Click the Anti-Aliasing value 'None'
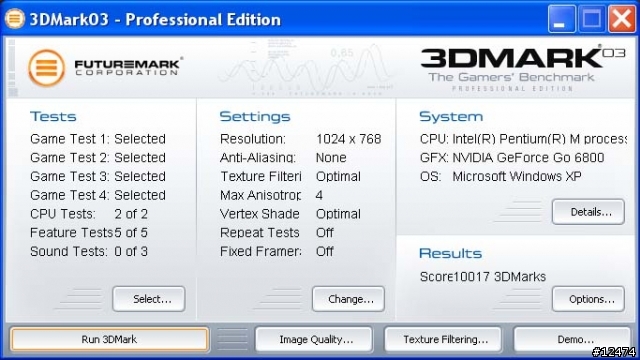Image resolution: width=640 pixels, height=360 pixels. [x=331, y=158]
